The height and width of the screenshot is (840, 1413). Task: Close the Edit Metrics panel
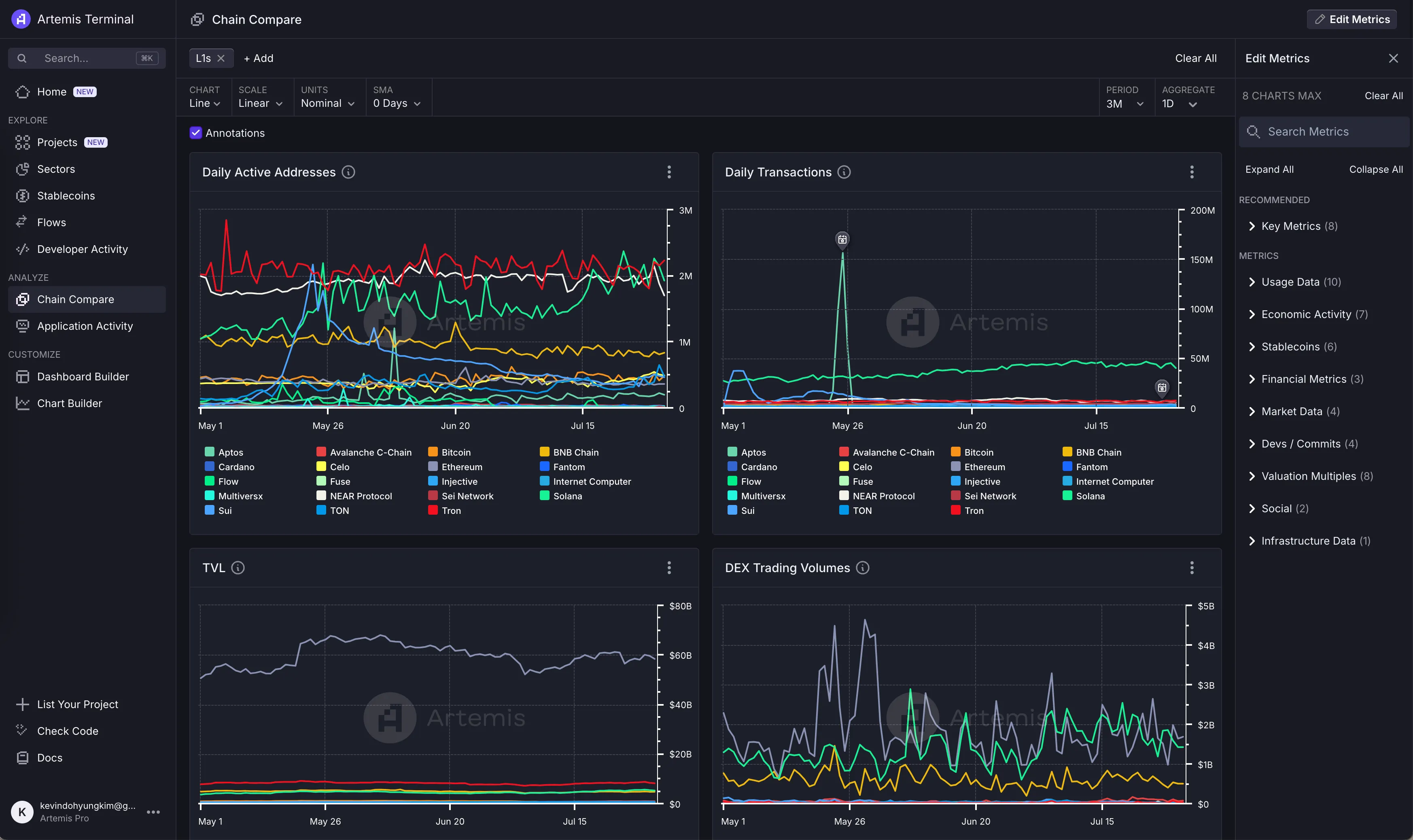pos(1394,58)
